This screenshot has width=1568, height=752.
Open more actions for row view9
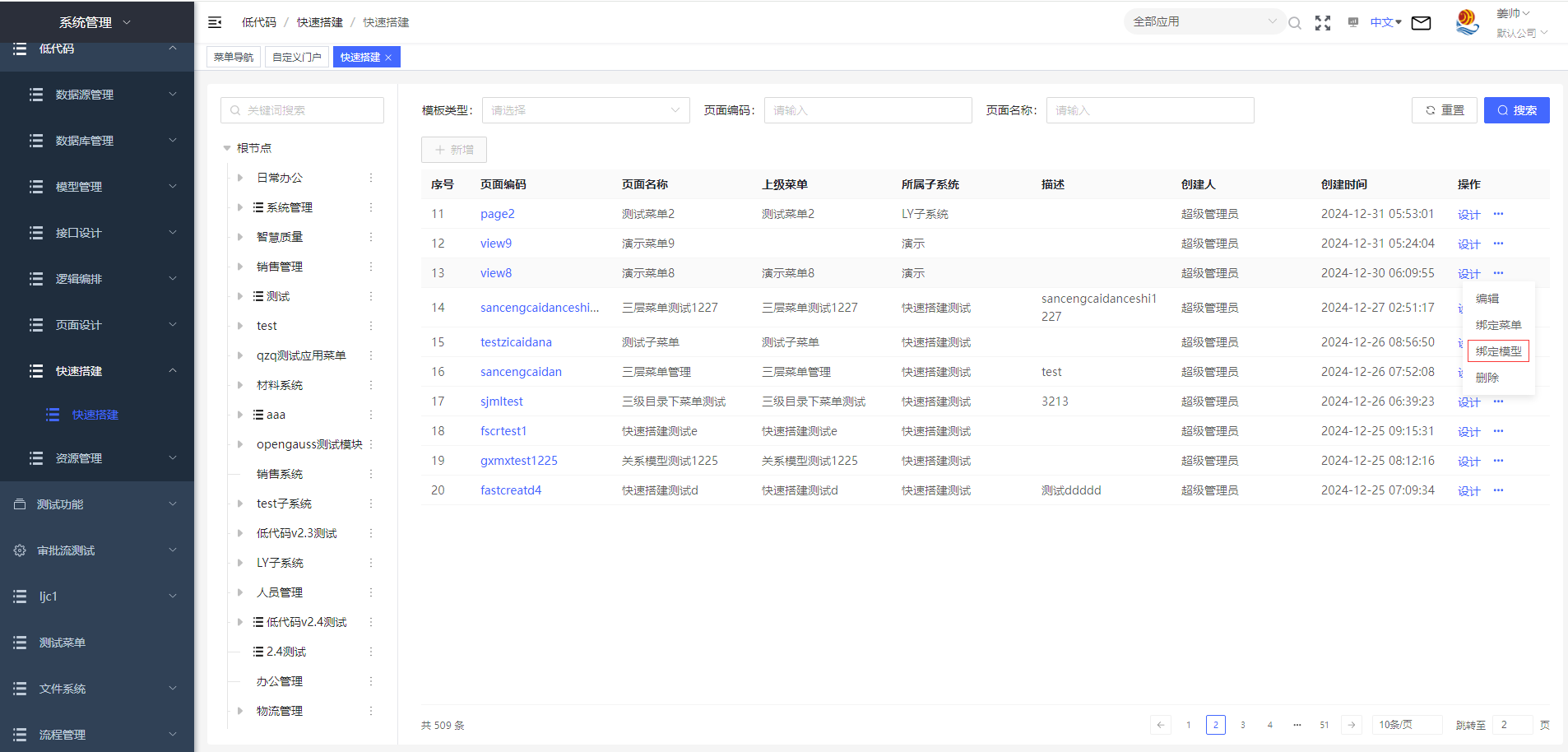point(1498,244)
